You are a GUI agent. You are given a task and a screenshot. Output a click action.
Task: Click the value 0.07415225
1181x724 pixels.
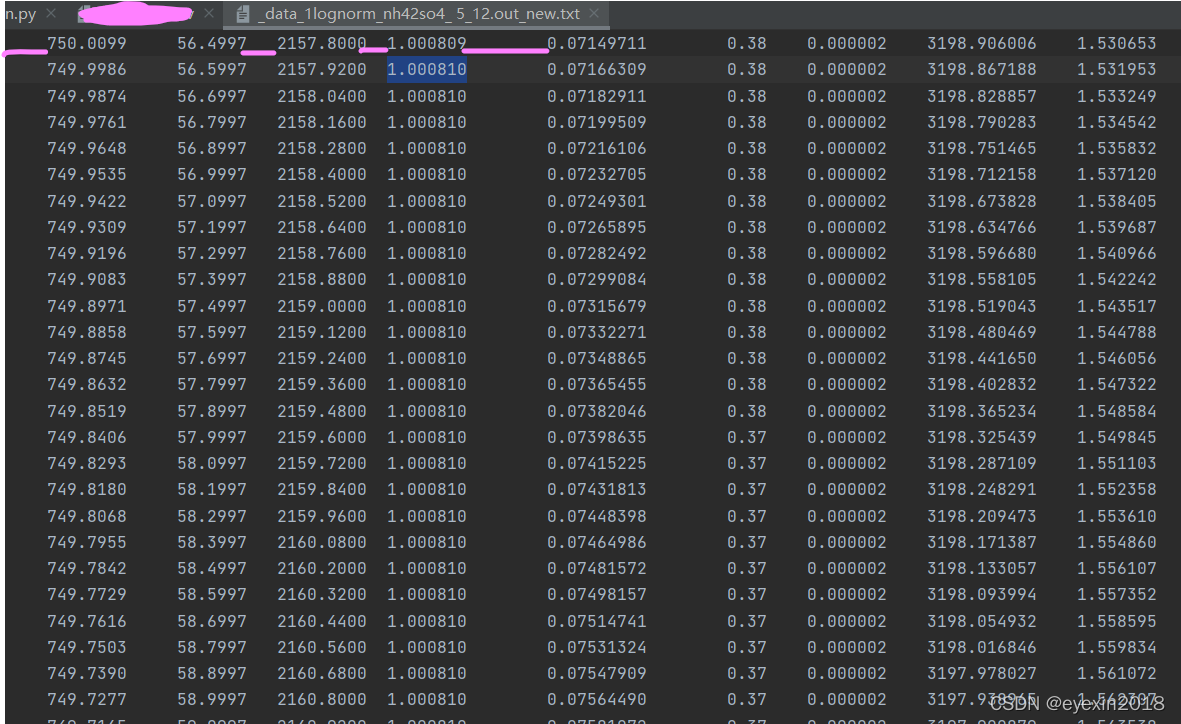click(x=597, y=463)
